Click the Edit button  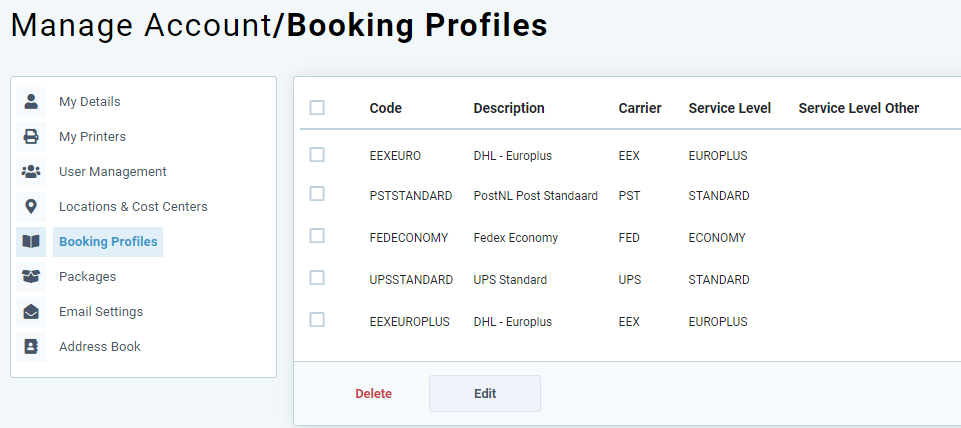pyautogui.click(x=485, y=394)
